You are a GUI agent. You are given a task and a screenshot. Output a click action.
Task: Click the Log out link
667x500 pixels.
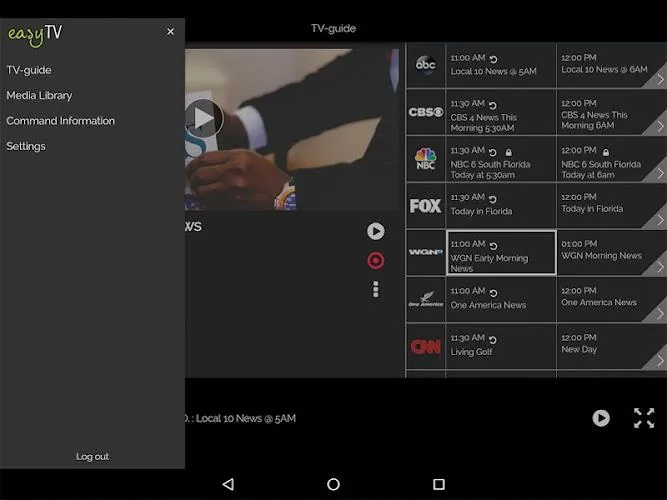92,457
